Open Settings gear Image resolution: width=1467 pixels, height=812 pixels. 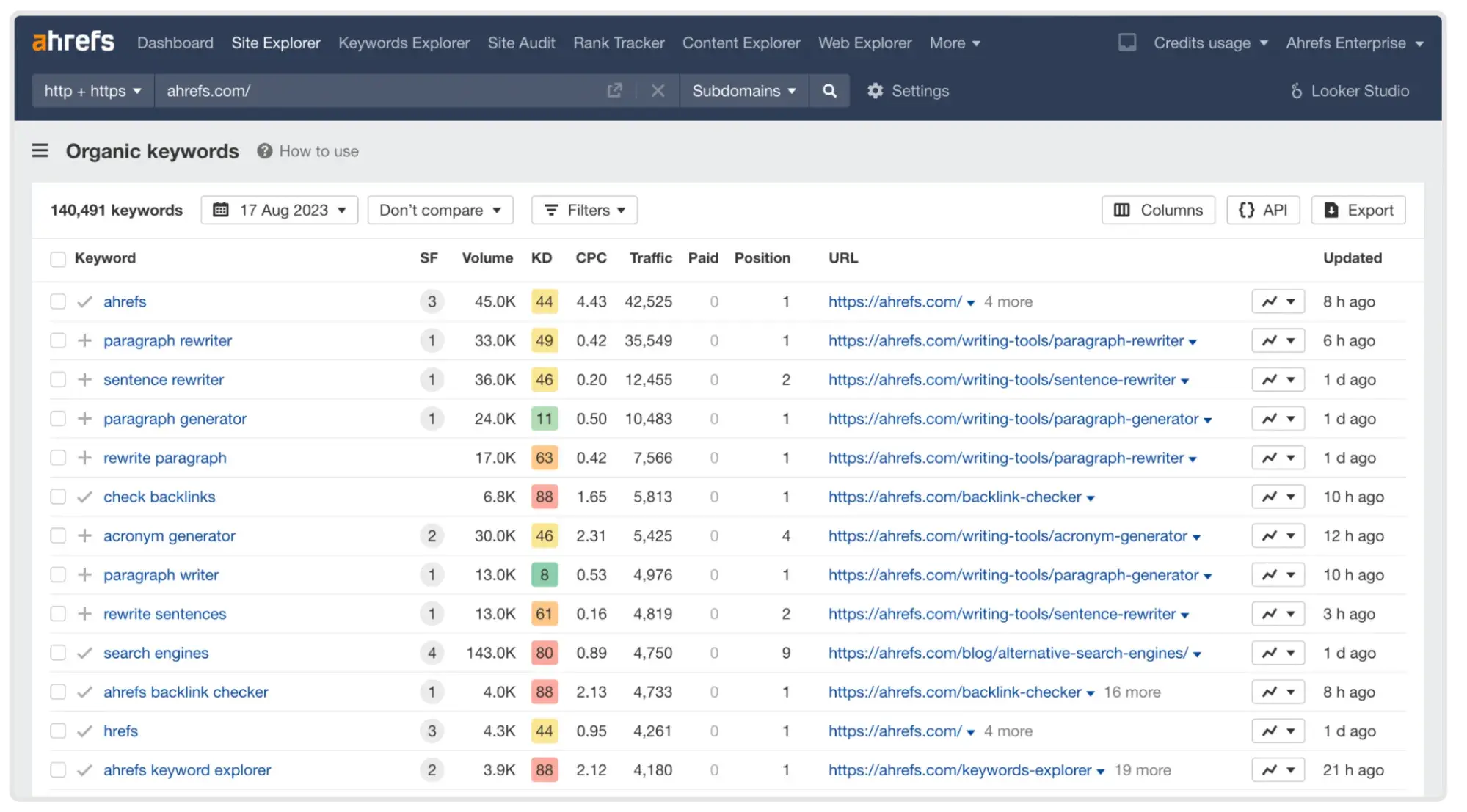(908, 91)
